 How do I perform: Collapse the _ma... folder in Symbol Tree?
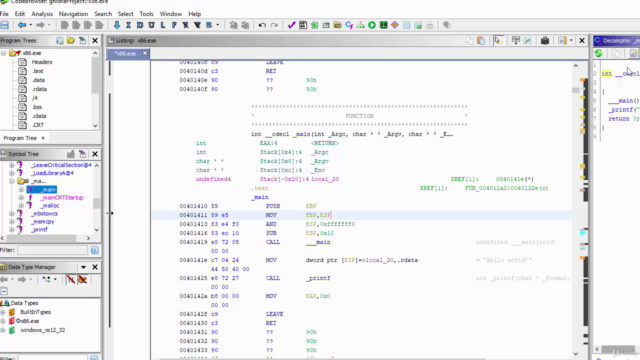tap(11, 181)
